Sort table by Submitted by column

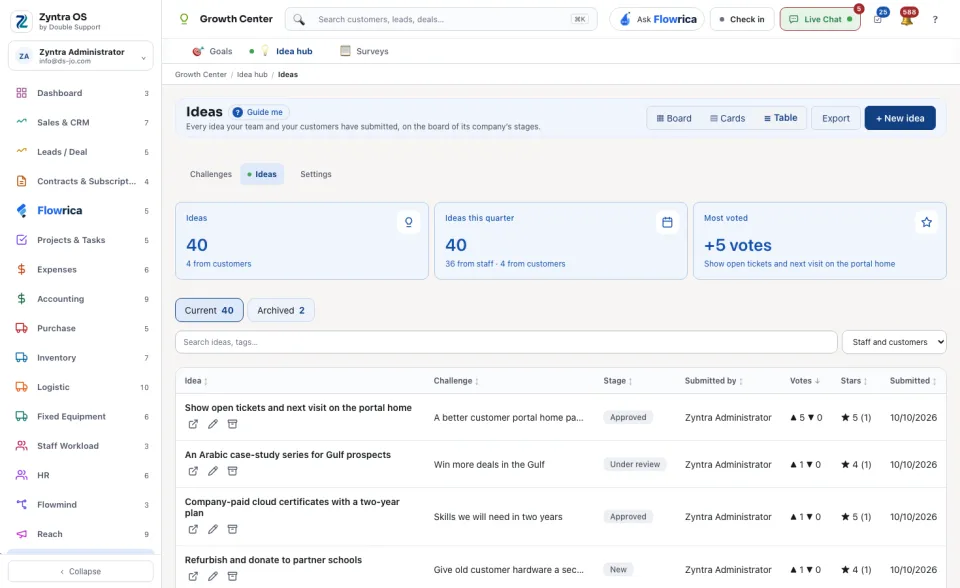[x=713, y=381]
